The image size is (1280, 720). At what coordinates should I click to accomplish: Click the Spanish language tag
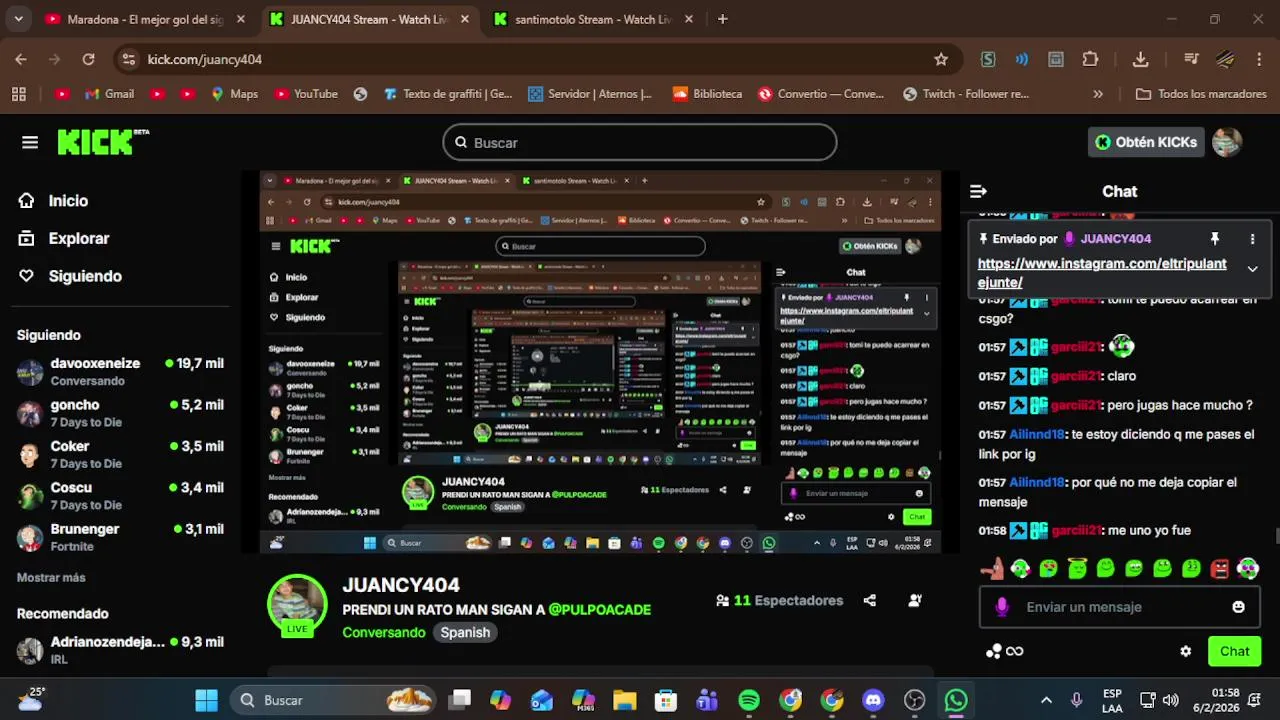[465, 633]
